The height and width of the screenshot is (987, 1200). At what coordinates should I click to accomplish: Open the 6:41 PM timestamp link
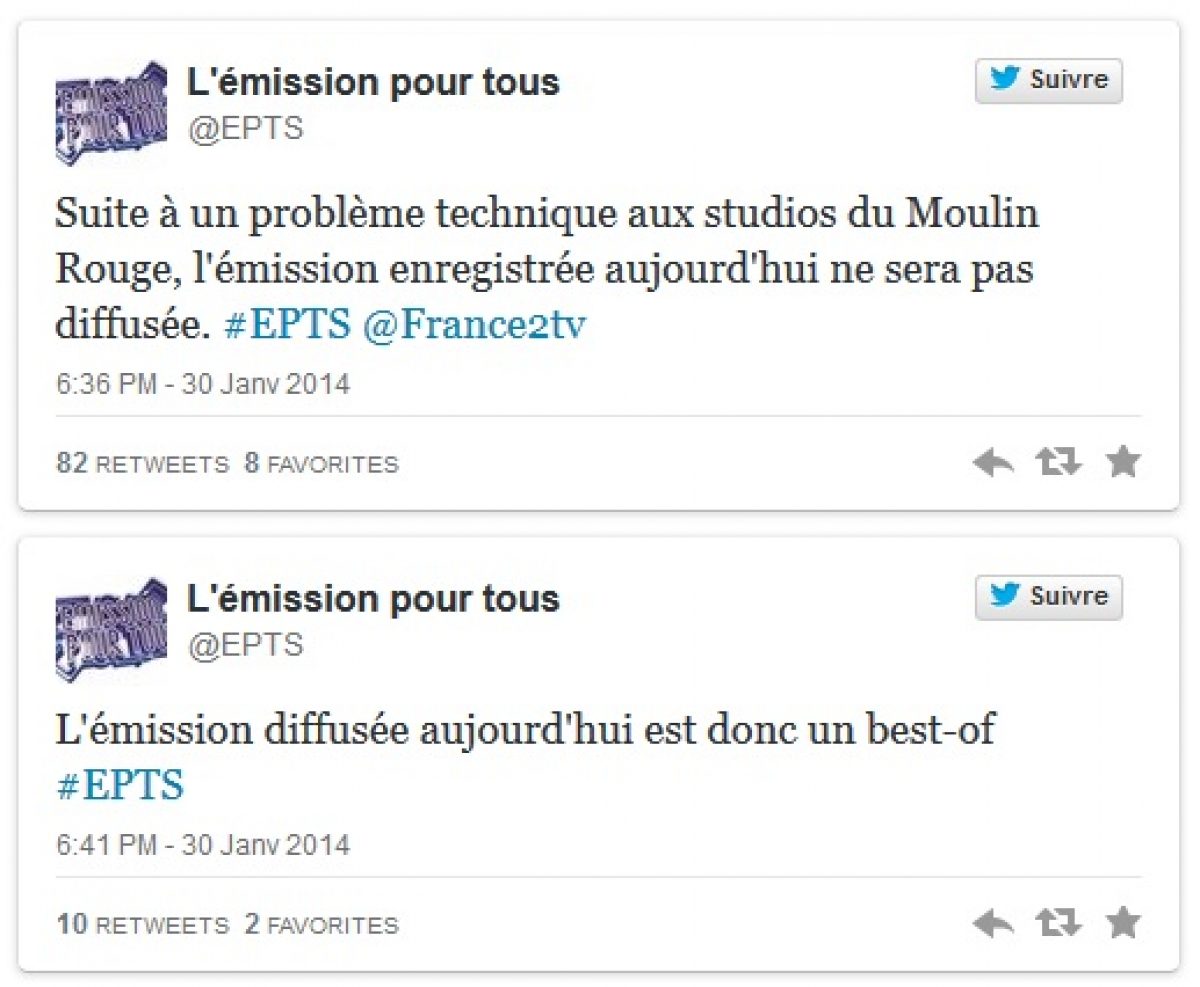203,845
